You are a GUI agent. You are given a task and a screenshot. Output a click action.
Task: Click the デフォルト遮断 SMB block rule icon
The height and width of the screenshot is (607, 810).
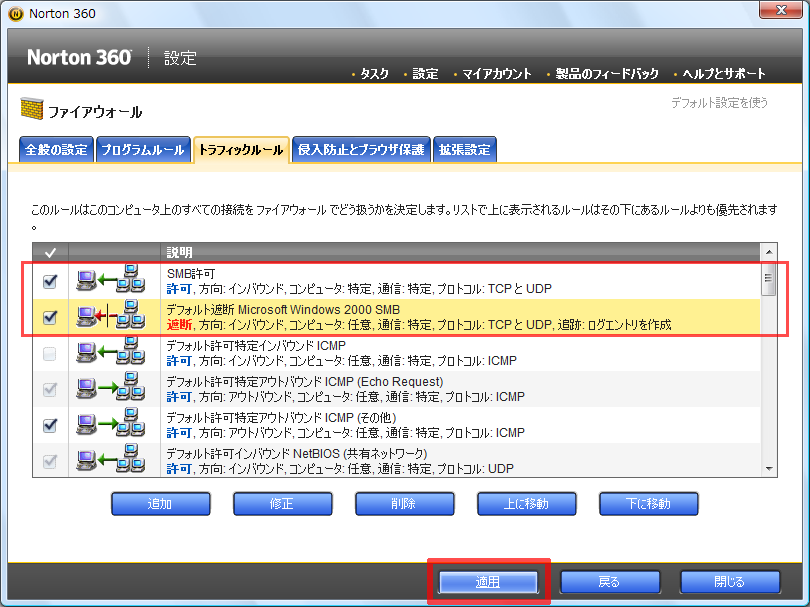pyautogui.click(x=109, y=317)
